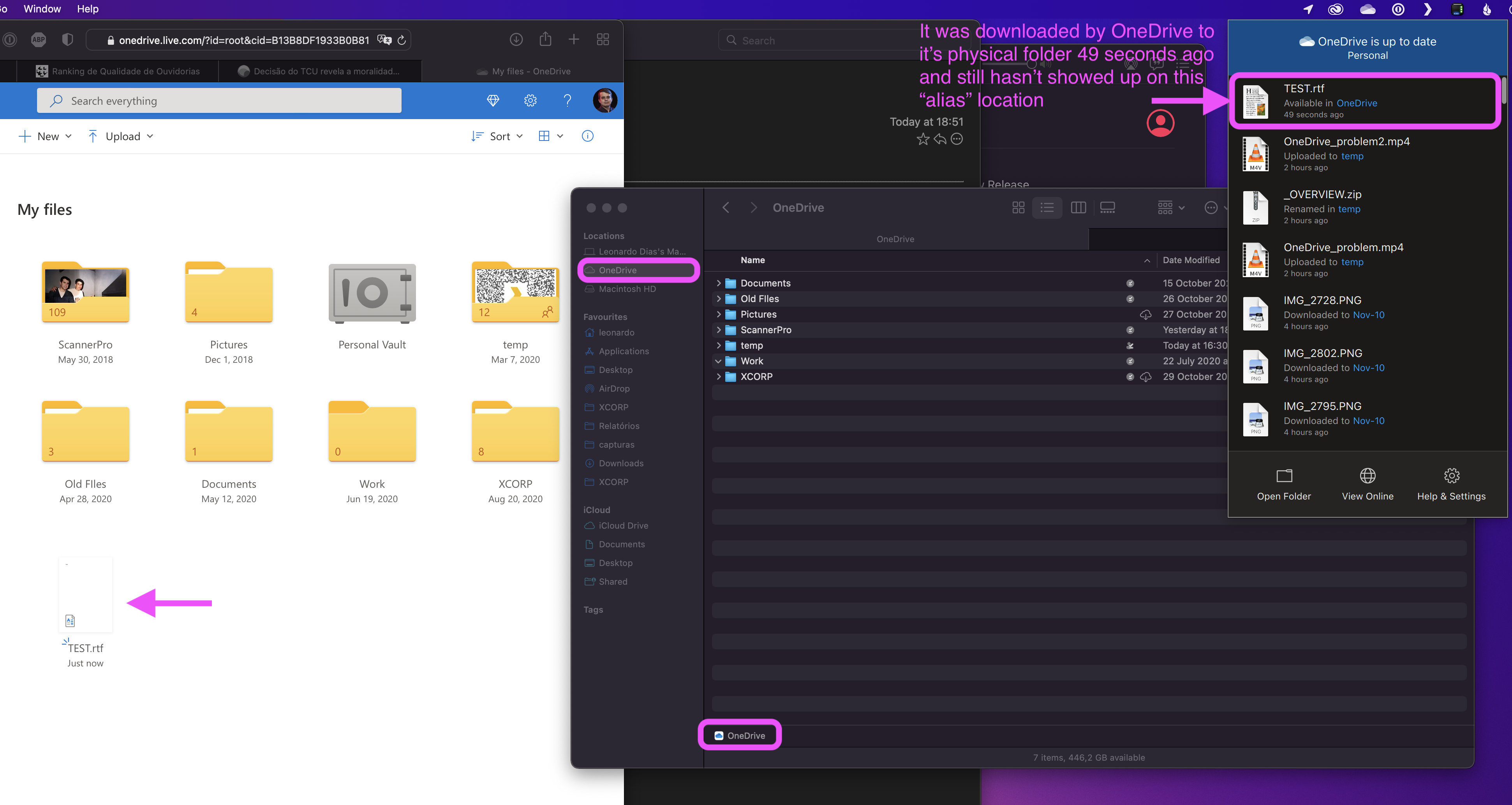
Task: Click the Safari share icon
Action: point(545,39)
